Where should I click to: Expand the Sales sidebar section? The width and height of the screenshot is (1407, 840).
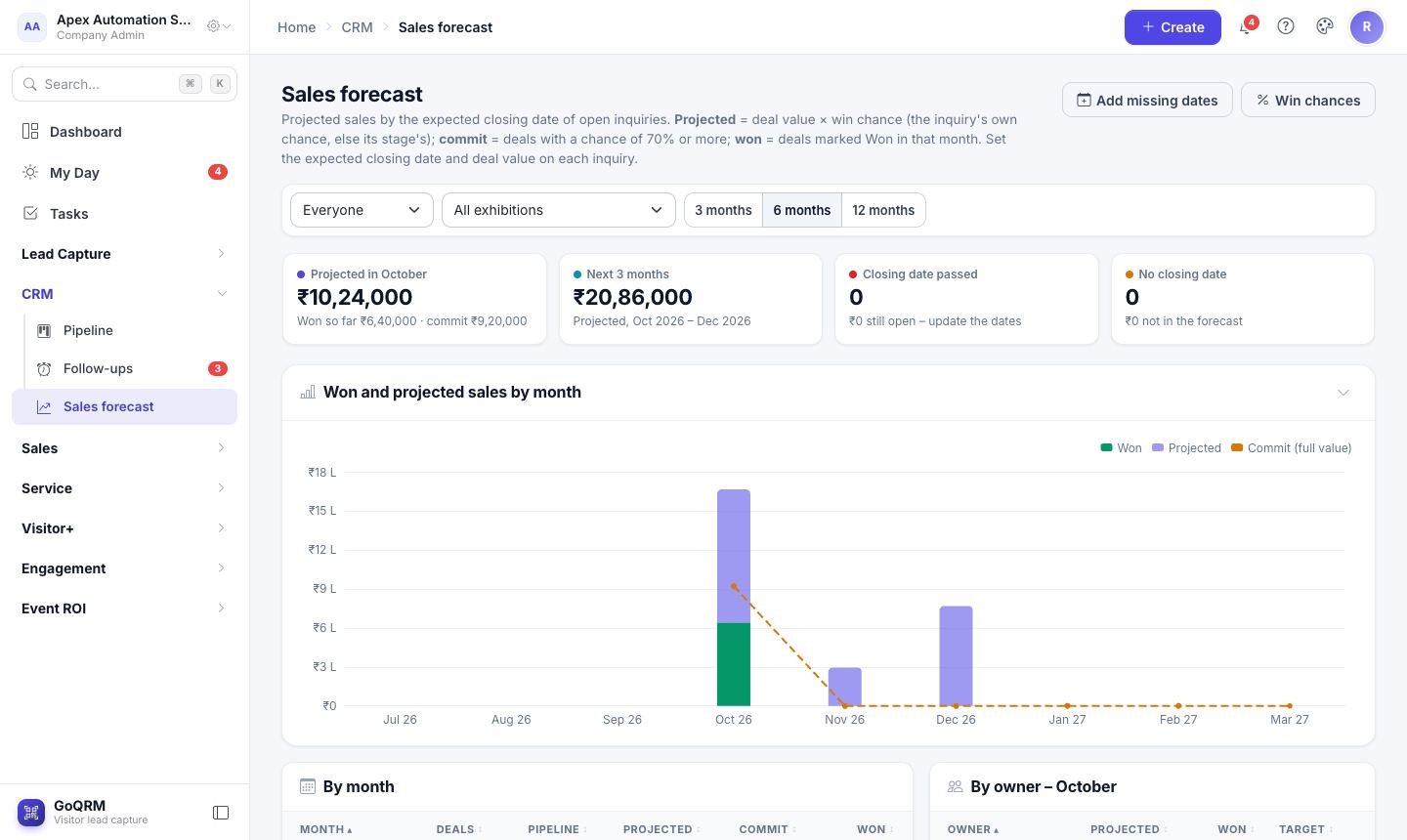click(124, 448)
